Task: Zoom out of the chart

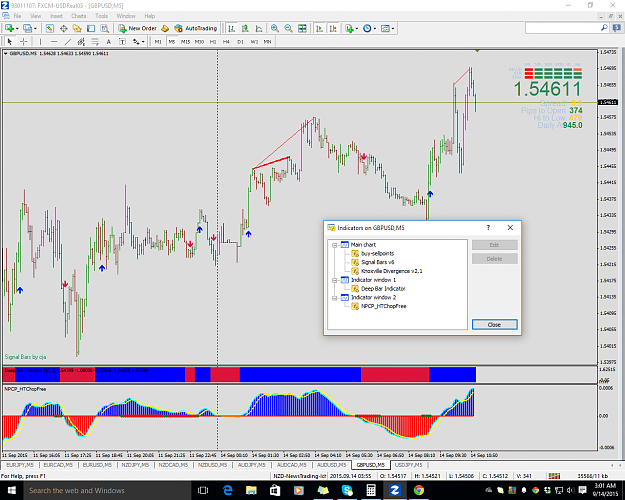Action: point(288,28)
